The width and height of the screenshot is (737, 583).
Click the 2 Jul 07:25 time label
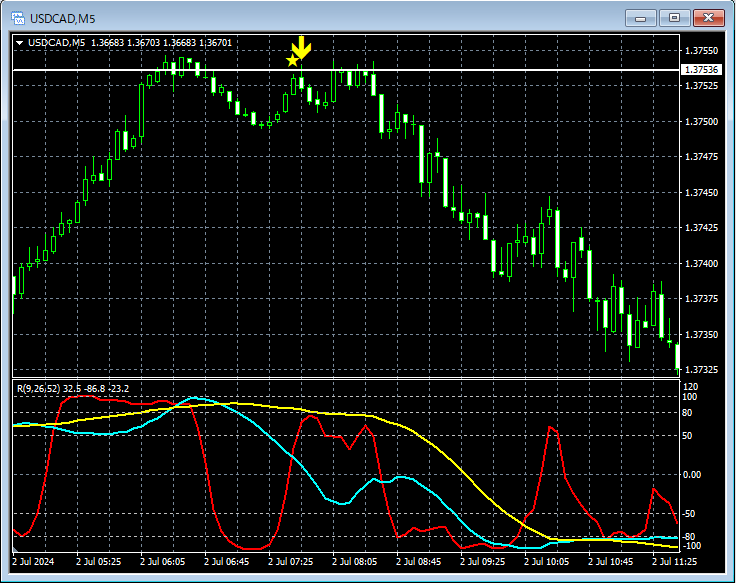pyautogui.click(x=290, y=561)
